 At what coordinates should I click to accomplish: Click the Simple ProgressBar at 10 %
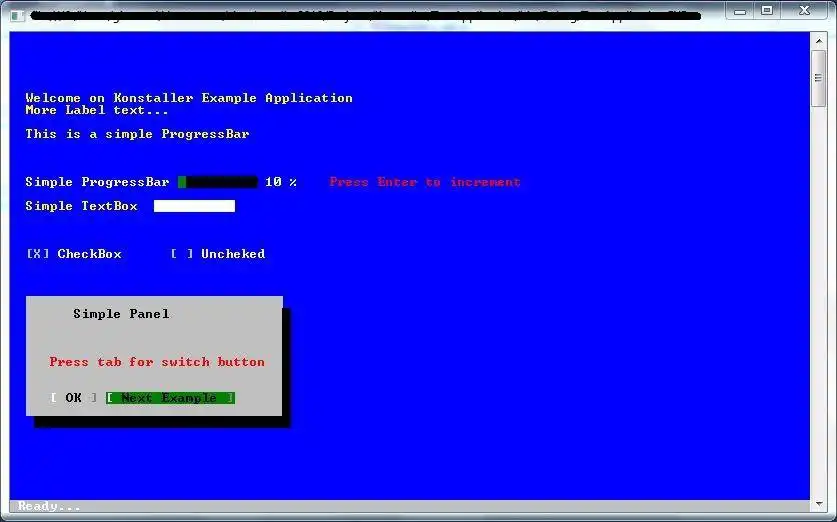click(x=218, y=182)
